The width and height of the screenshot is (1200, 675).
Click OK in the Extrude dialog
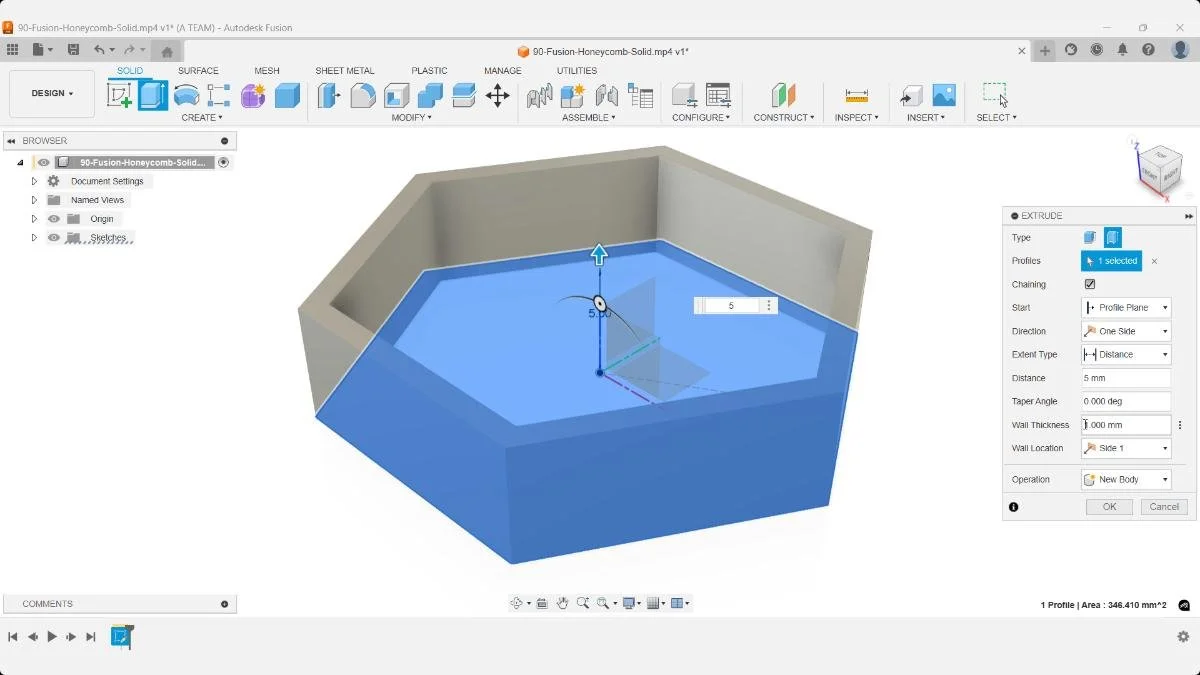click(x=1109, y=507)
